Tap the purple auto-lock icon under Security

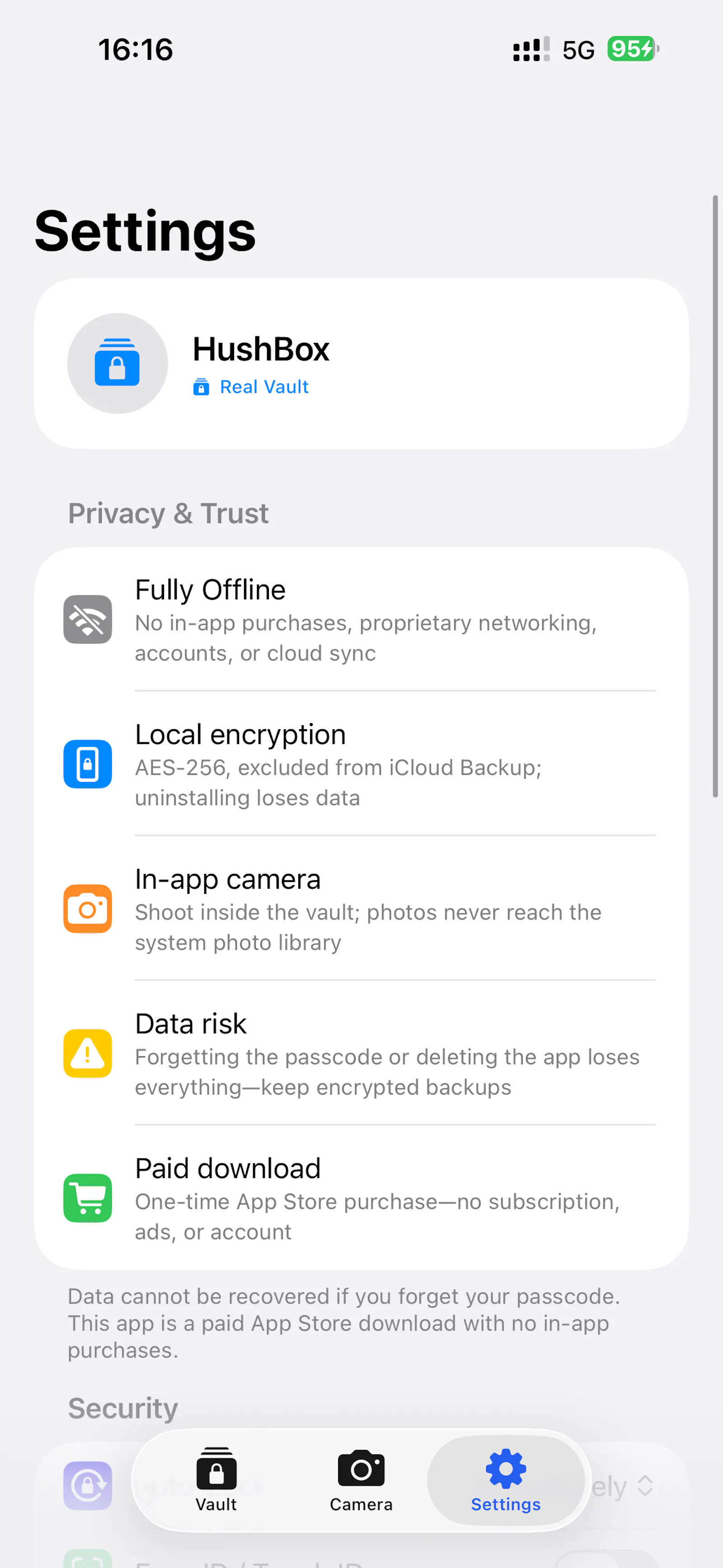[88, 1486]
